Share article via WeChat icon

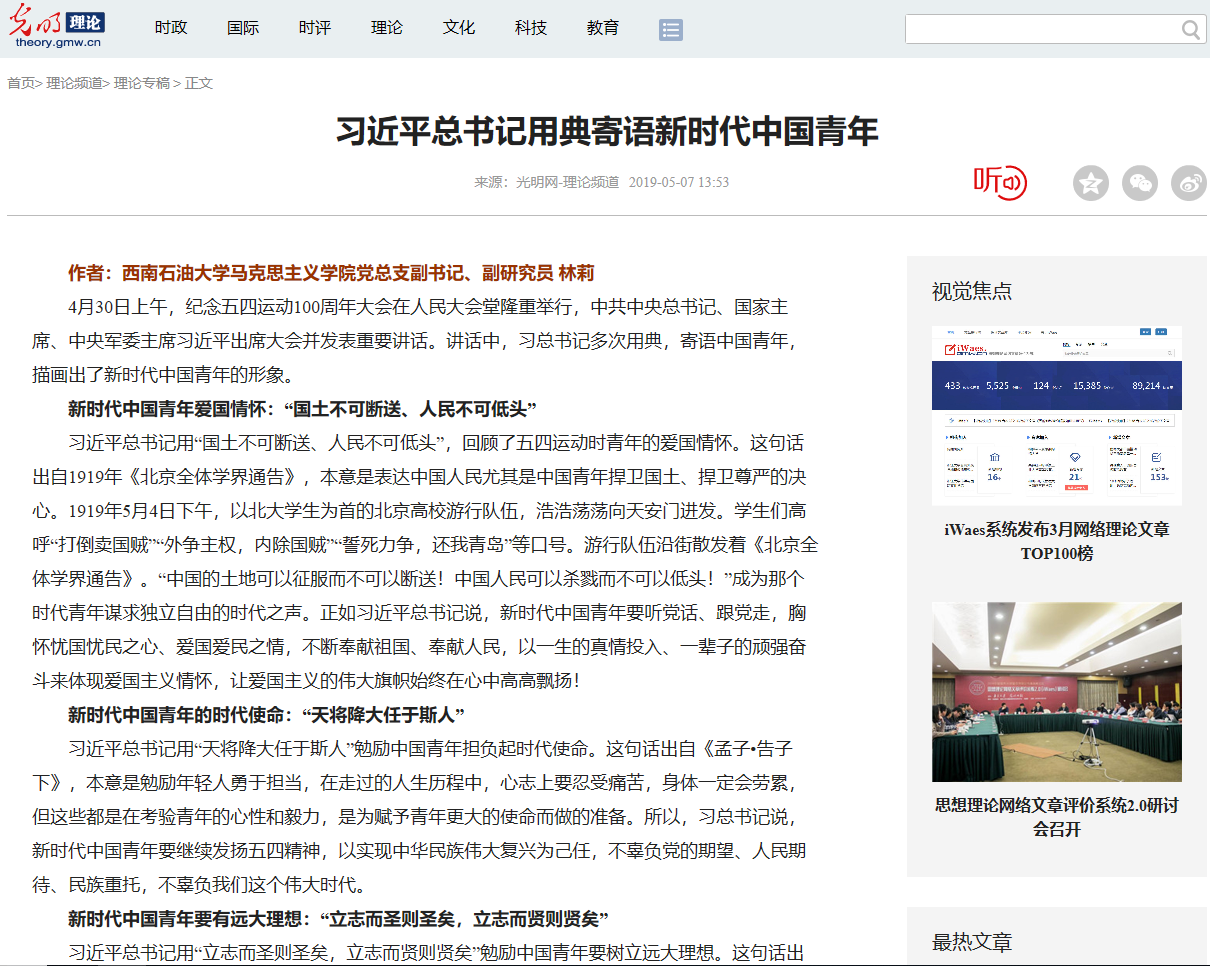[1140, 183]
